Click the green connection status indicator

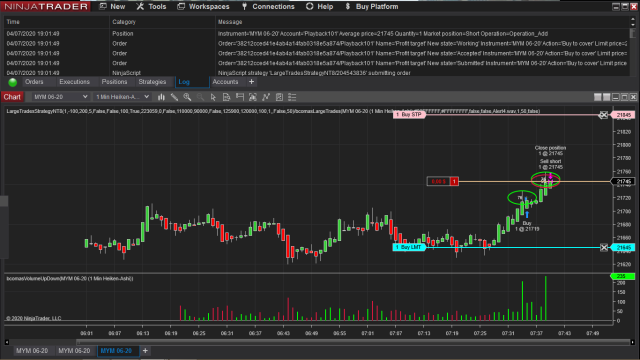(13, 82)
